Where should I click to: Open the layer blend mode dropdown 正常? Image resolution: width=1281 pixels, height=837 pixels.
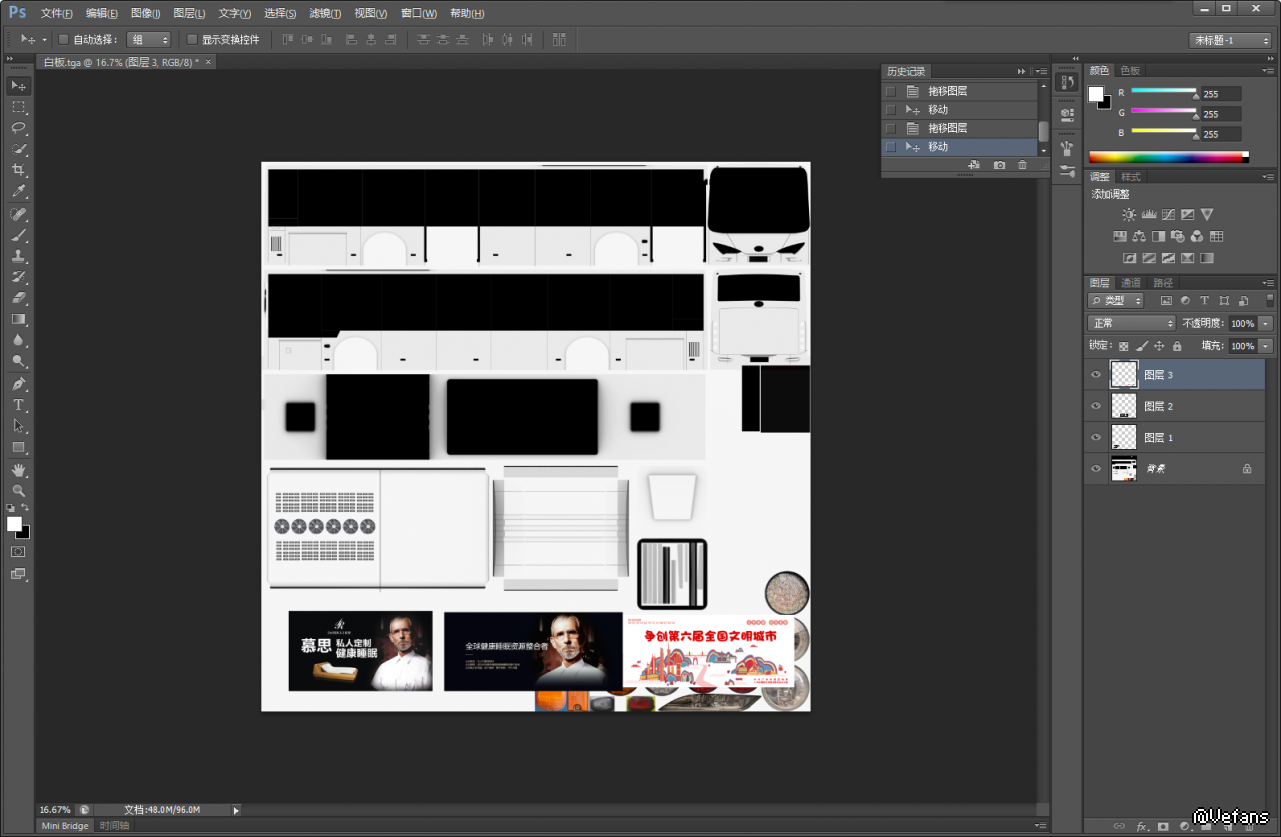[1131, 323]
